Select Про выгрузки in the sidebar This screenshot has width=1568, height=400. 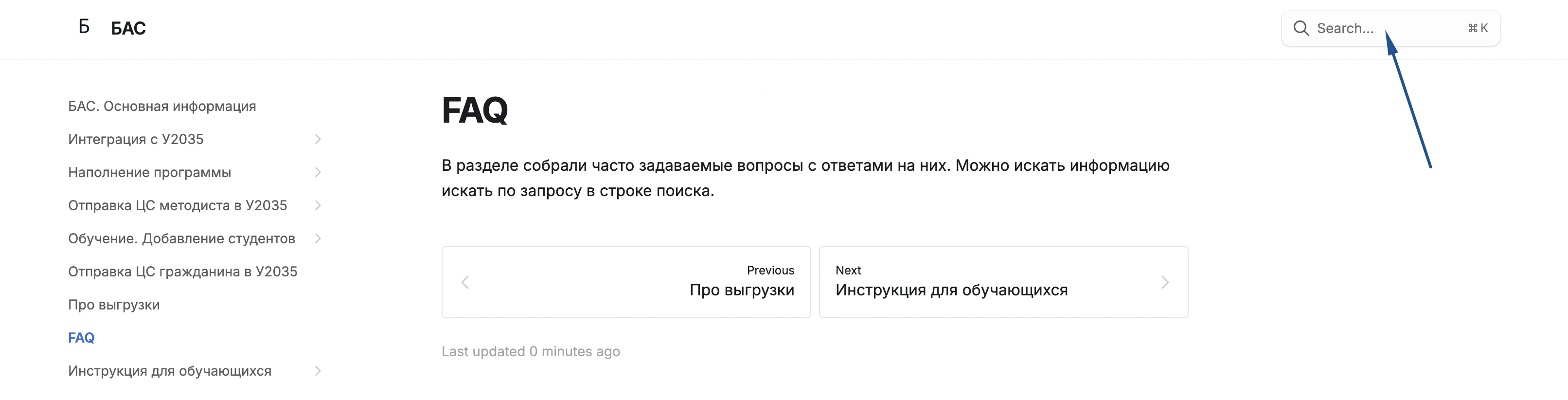(x=114, y=305)
